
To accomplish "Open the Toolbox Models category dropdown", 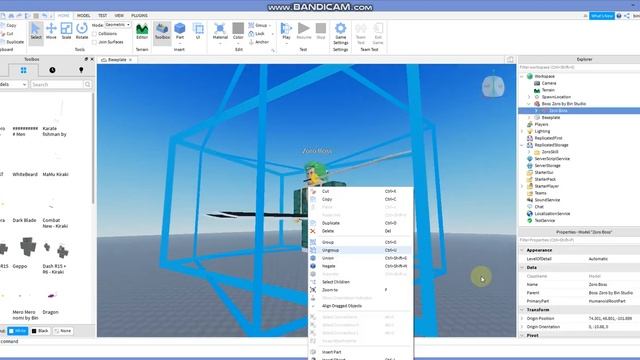I will [13, 84].
